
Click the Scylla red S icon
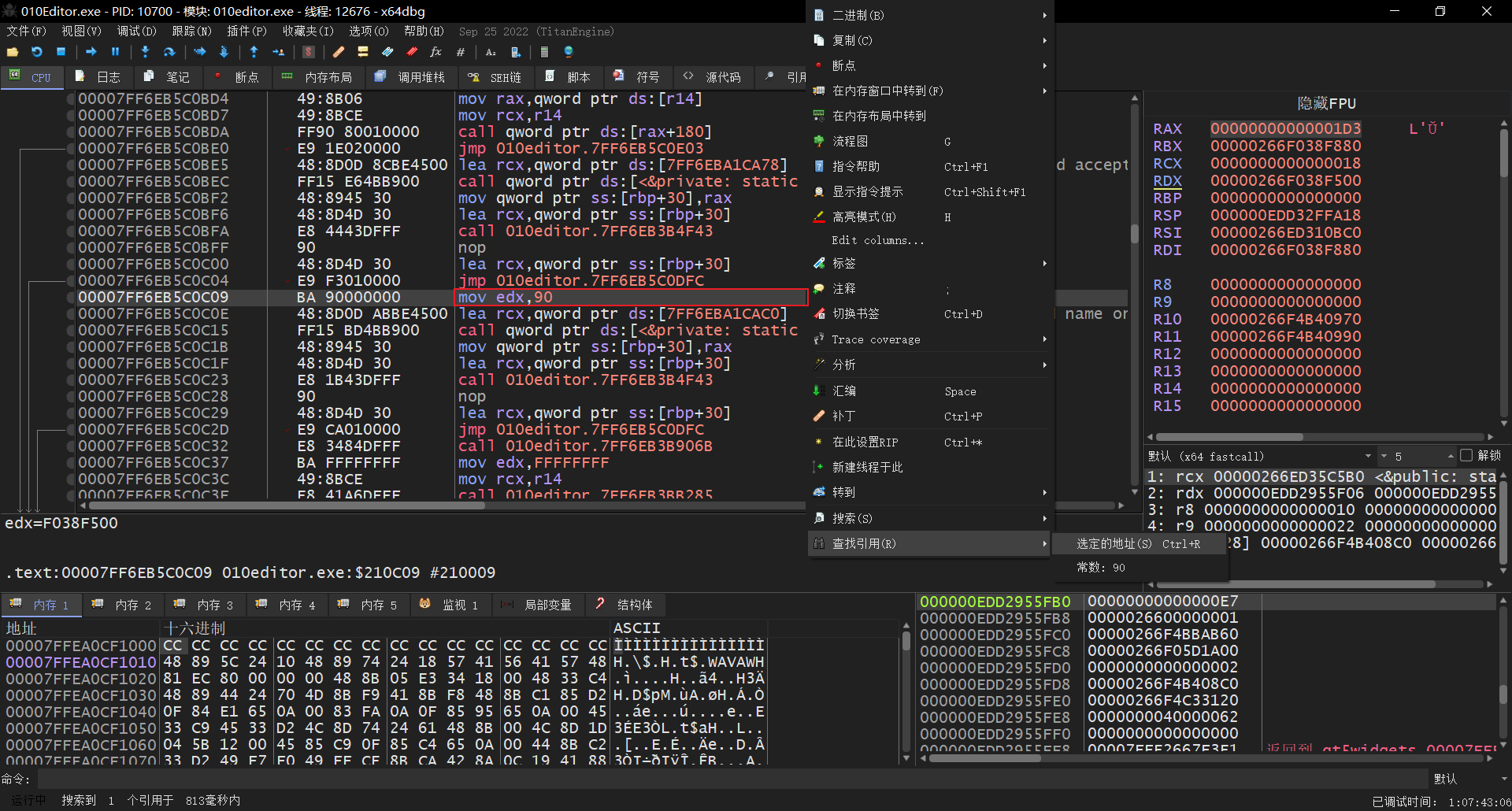[x=309, y=52]
